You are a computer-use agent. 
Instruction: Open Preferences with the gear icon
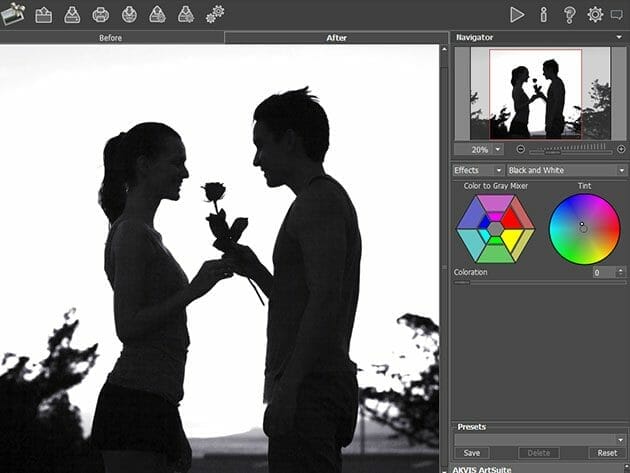[595, 14]
